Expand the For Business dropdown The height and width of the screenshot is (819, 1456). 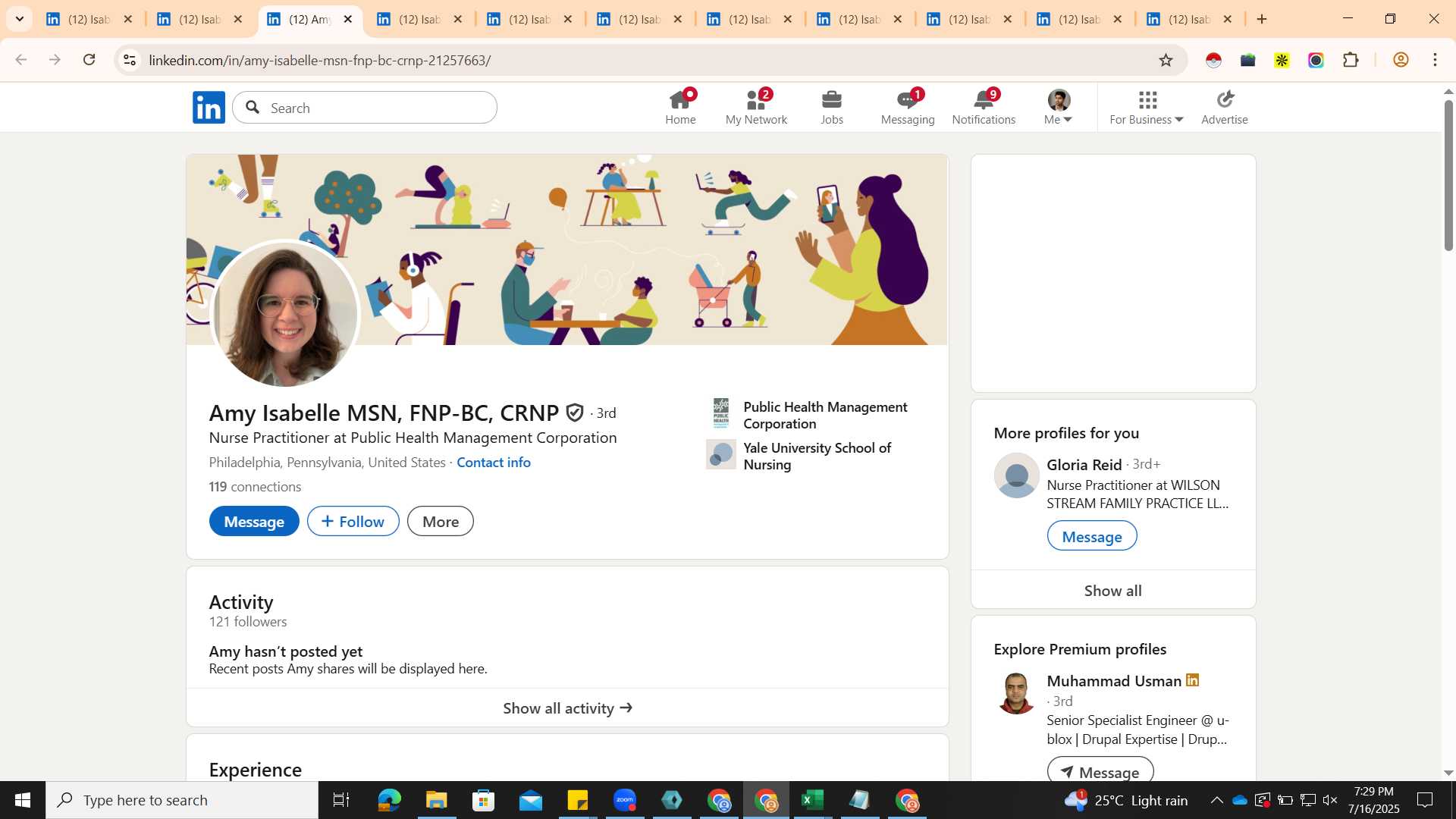[x=1146, y=107]
